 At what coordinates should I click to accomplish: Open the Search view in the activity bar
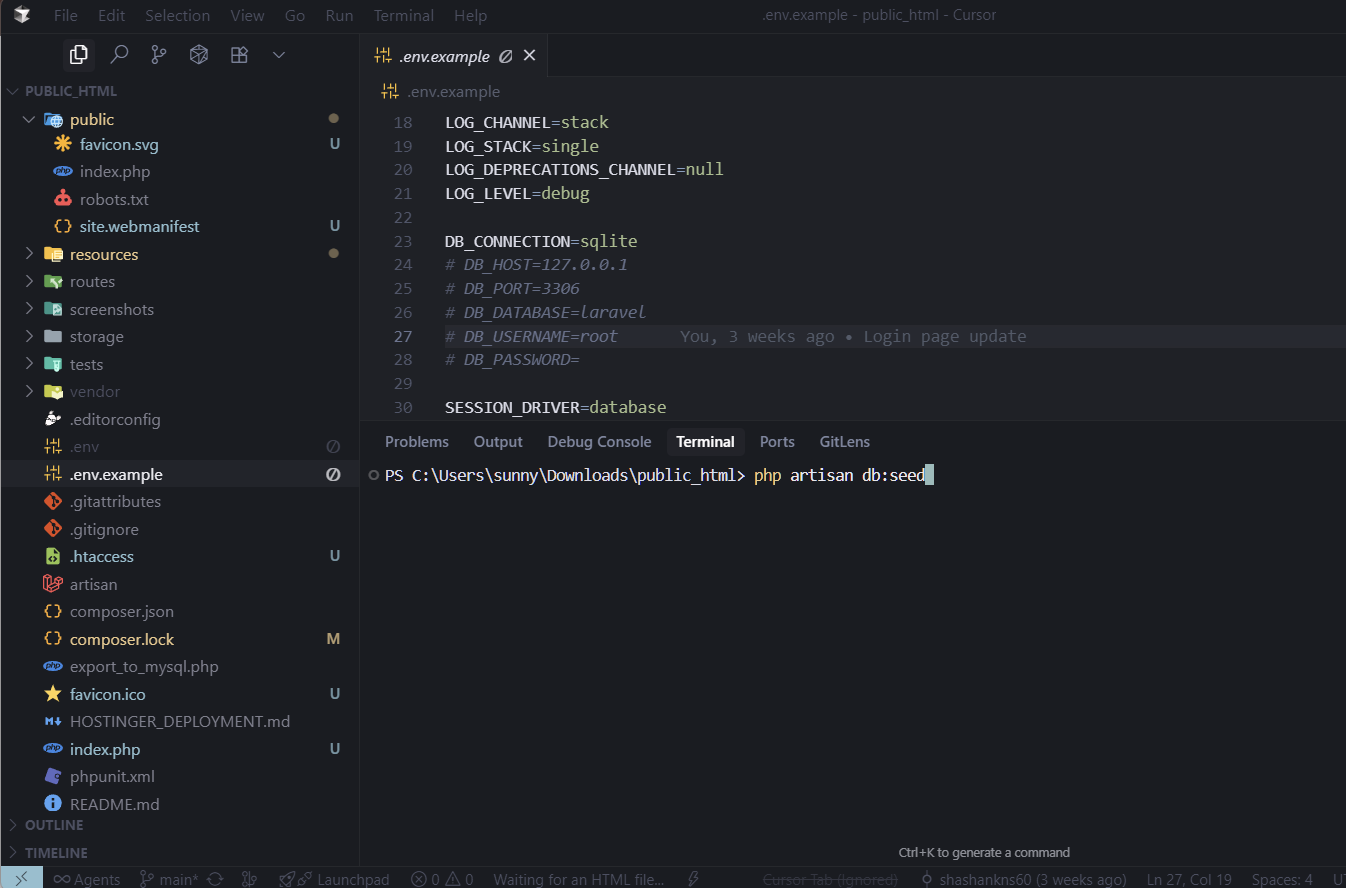point(119,55)
